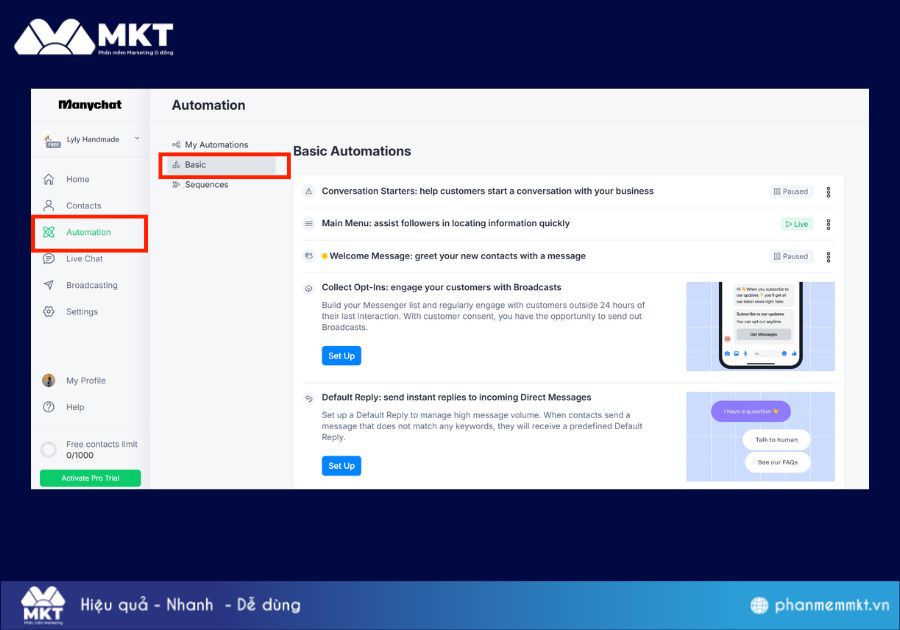Click Set Up under Default Reply
The width and height of the screenshot is (900, 630).
[341, 465]
